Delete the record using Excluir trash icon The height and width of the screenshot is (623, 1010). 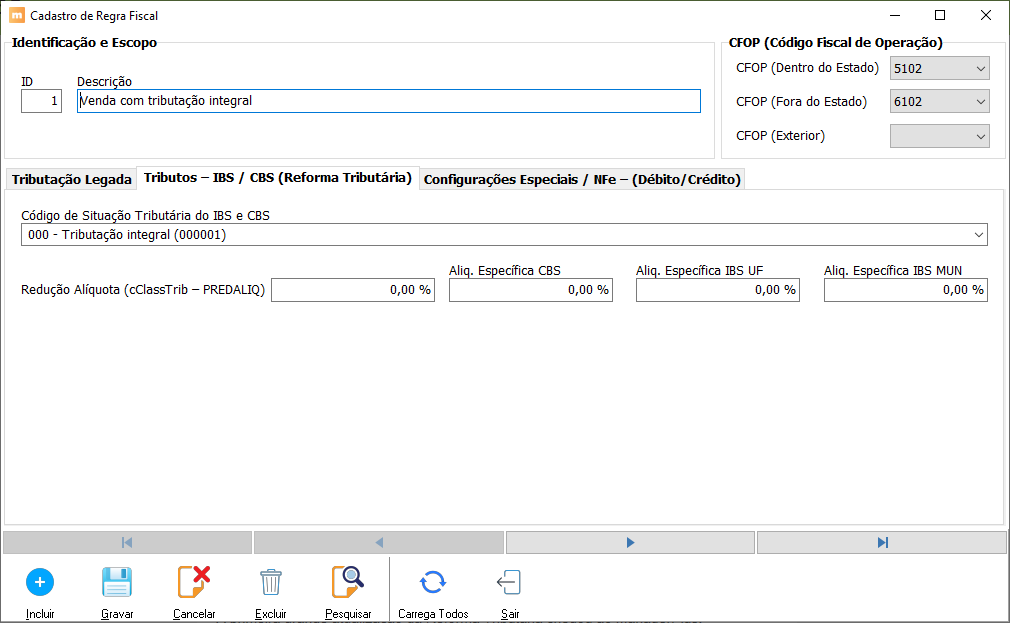270,582
